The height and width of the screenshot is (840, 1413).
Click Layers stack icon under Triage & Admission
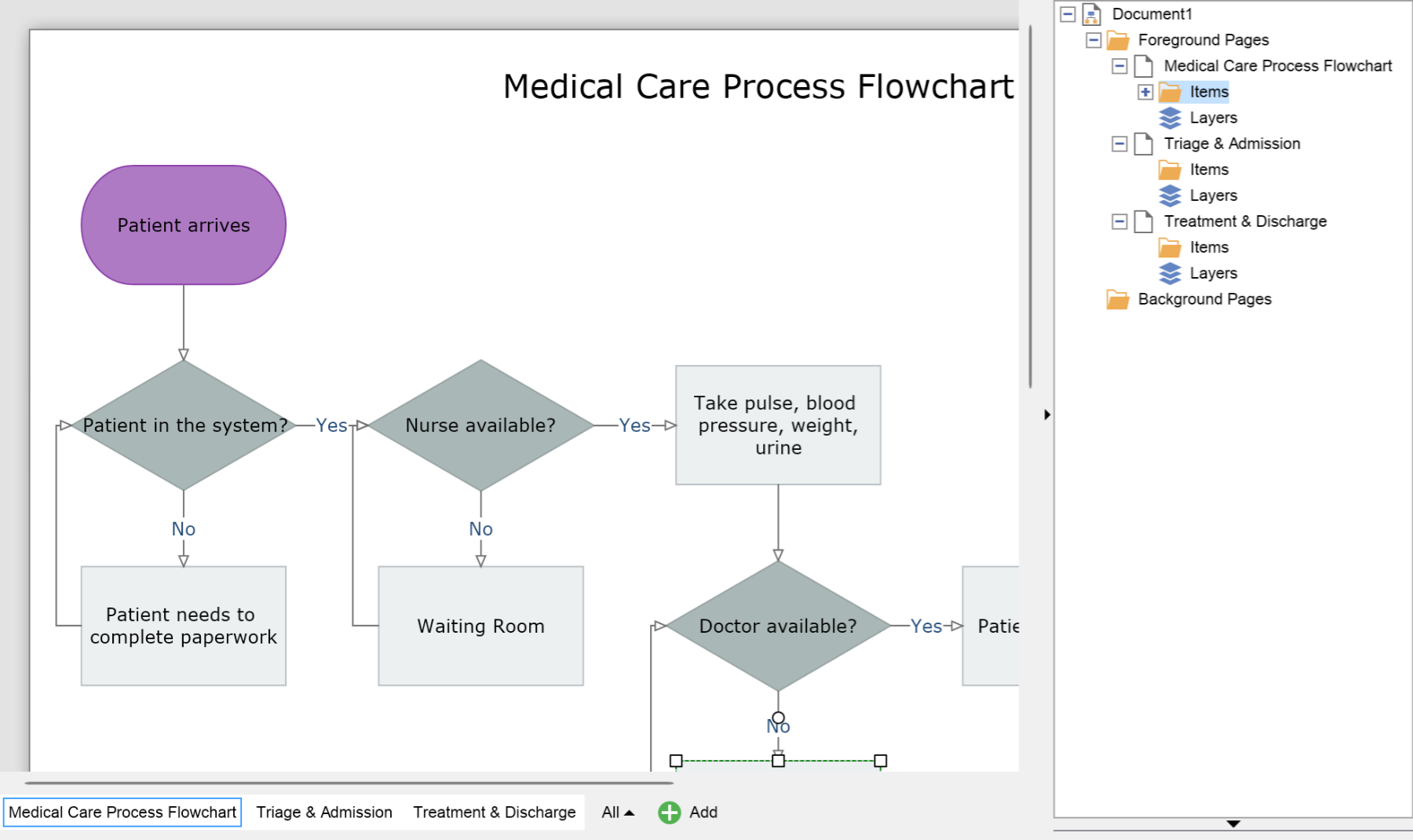coord(1170,195)
